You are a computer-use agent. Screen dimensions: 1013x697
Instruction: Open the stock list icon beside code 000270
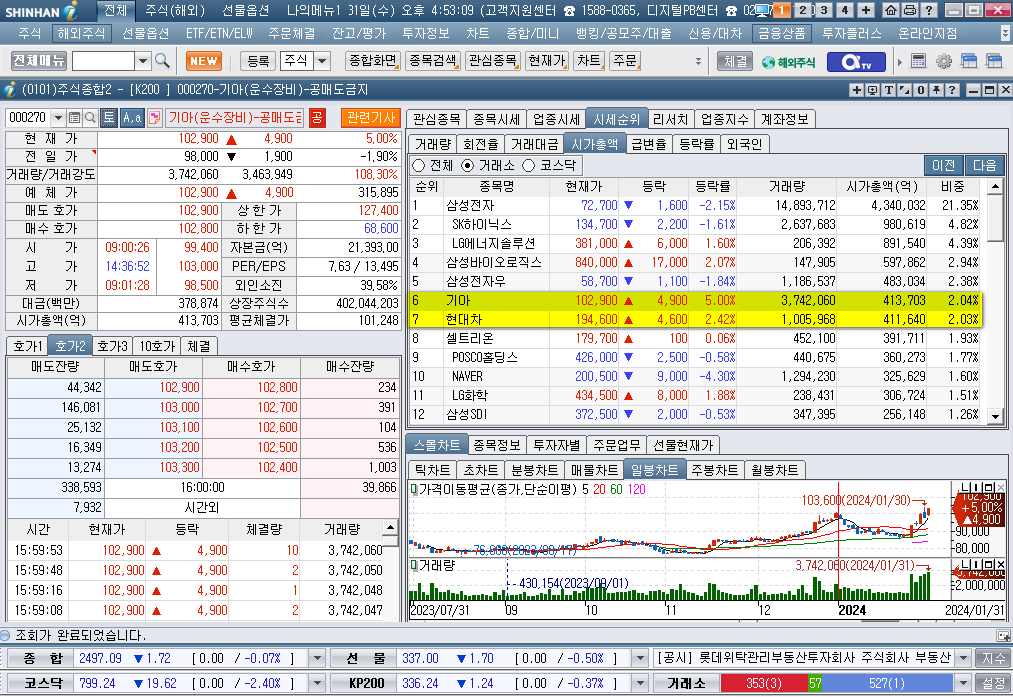74,118
